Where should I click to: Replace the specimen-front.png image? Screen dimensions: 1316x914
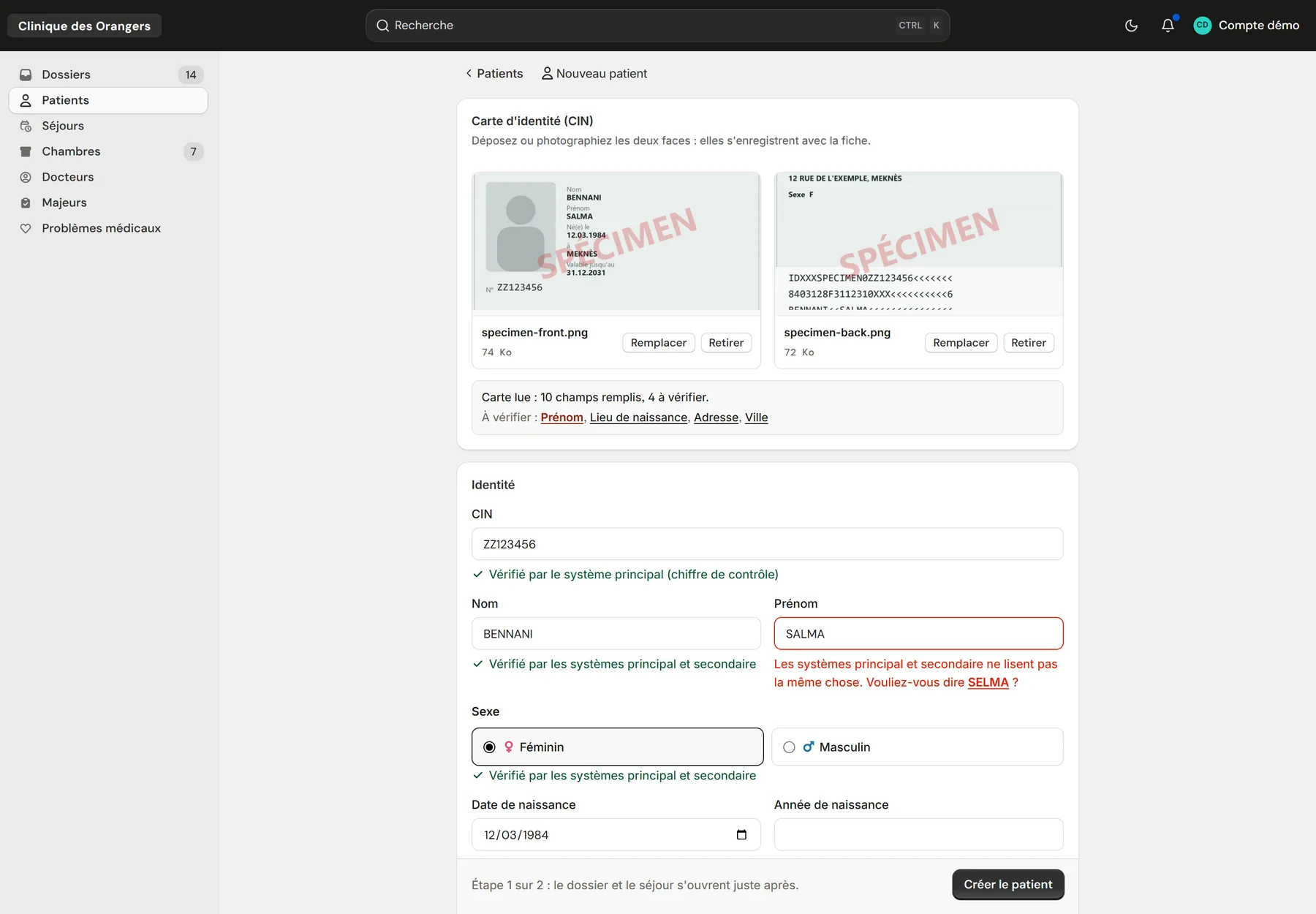coord(658,342)
